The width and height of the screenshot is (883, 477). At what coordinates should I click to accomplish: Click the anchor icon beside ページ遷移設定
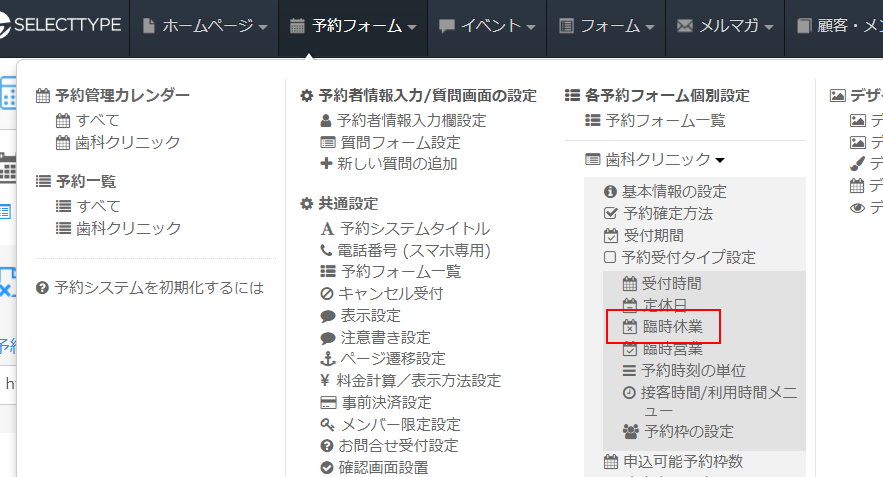[326, 359]
